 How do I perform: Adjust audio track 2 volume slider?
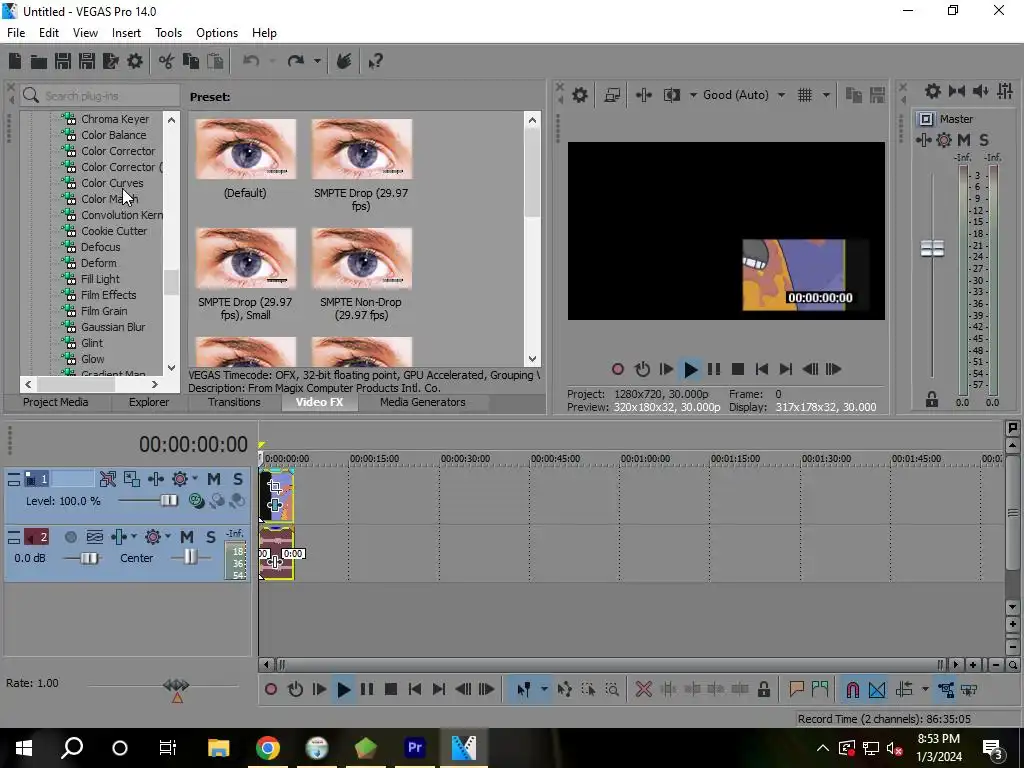coord(88,558)
